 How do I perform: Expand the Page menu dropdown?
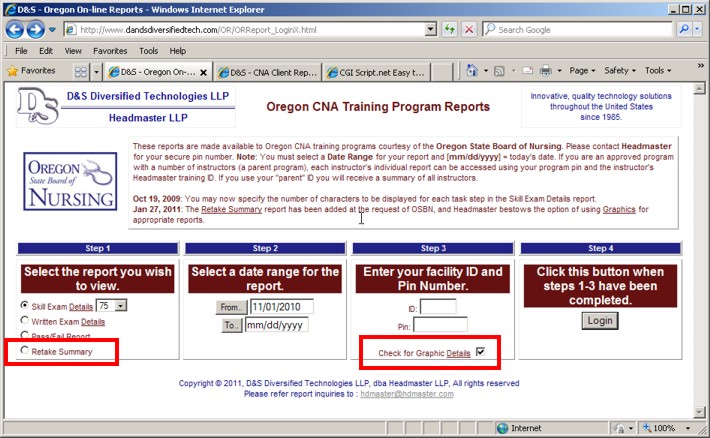click(x=582, y=71)
